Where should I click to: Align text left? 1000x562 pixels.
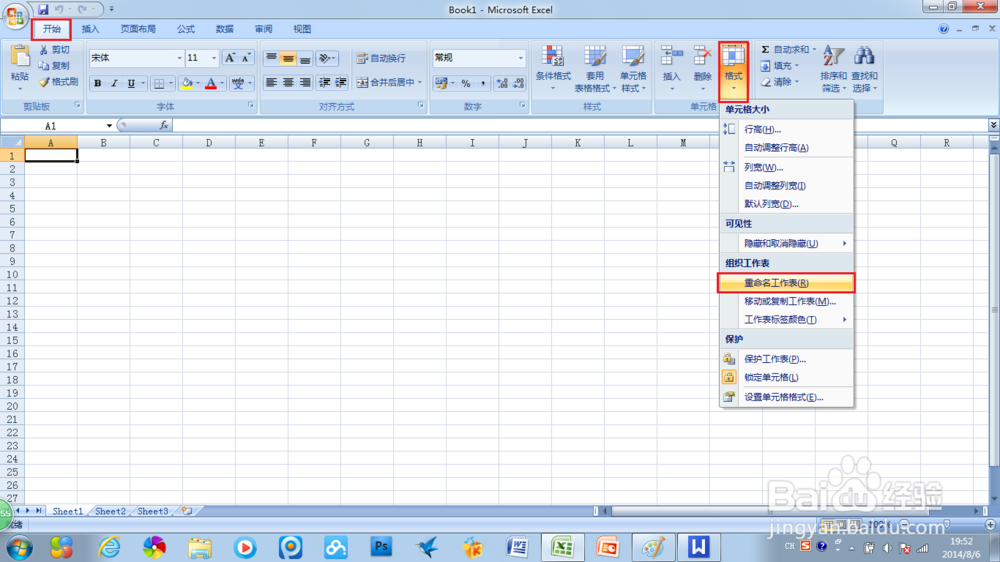(271, 82)
